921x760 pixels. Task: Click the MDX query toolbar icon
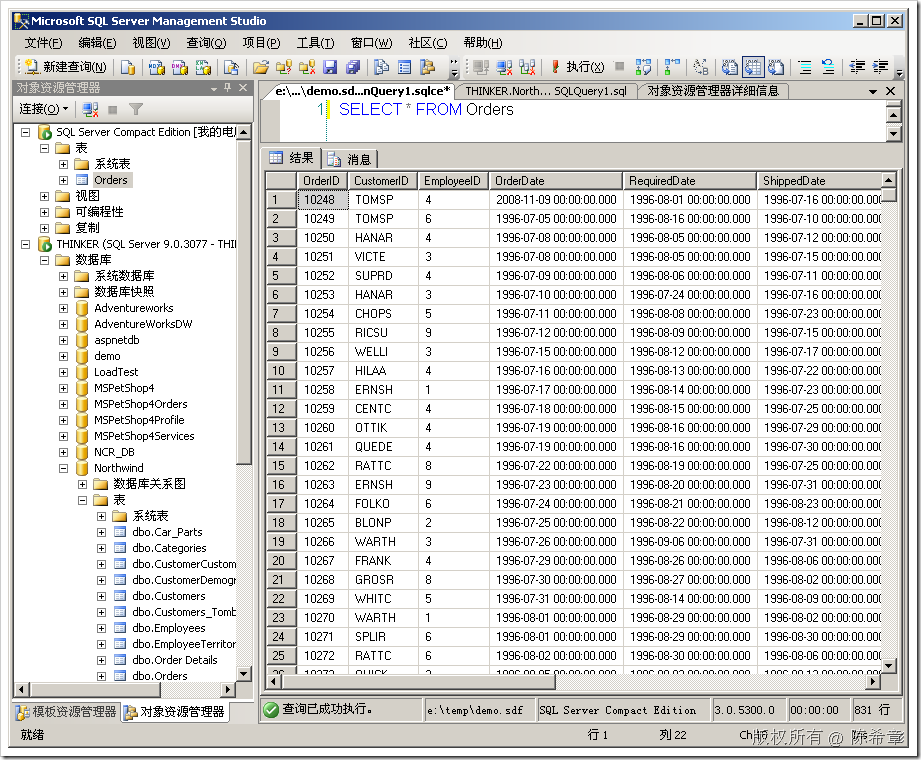(x=156, y=67)
